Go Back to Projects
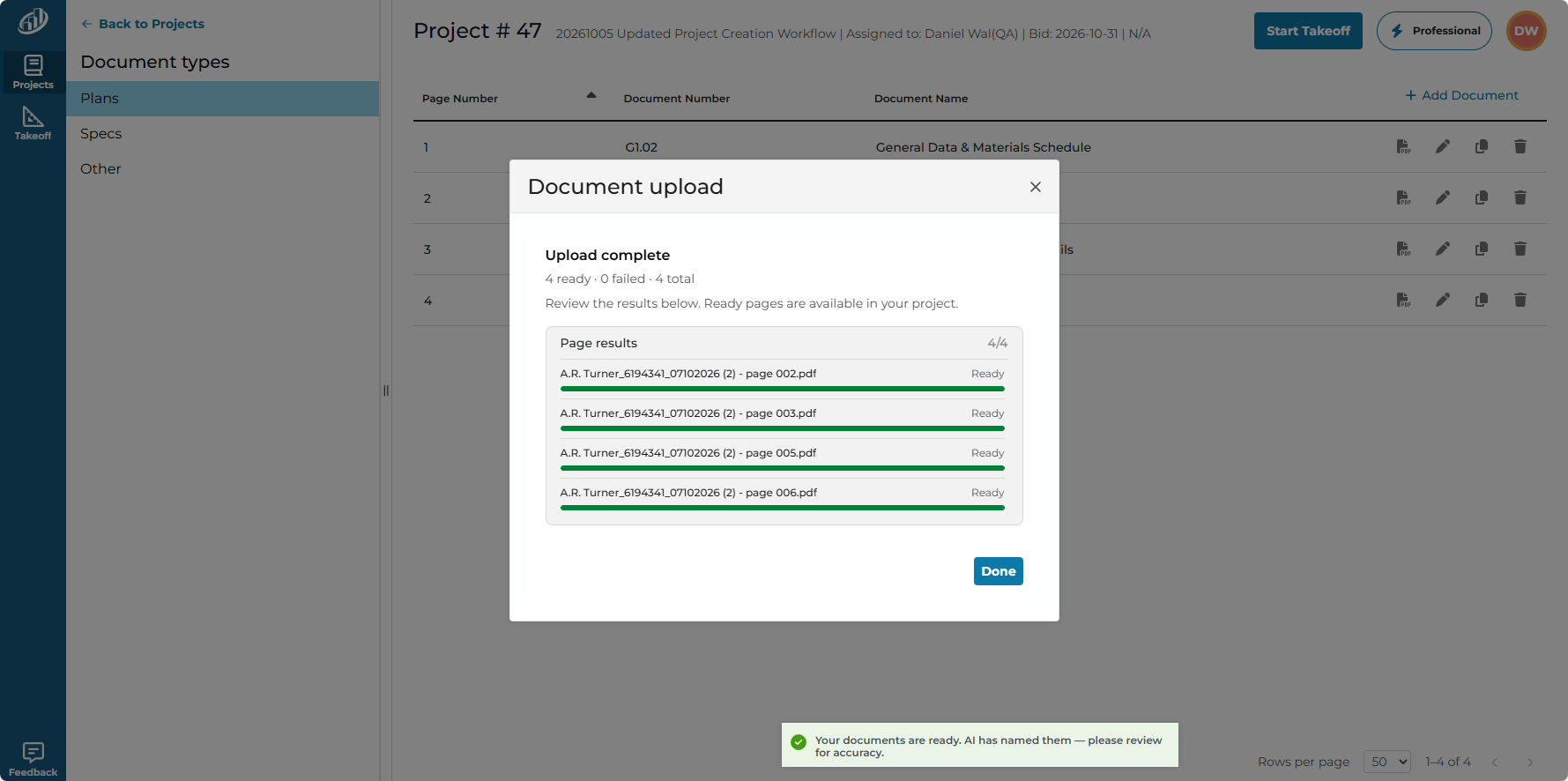The height and width of the screenshot is (781, 1568). pyautogui.click(x=143, y=24)
